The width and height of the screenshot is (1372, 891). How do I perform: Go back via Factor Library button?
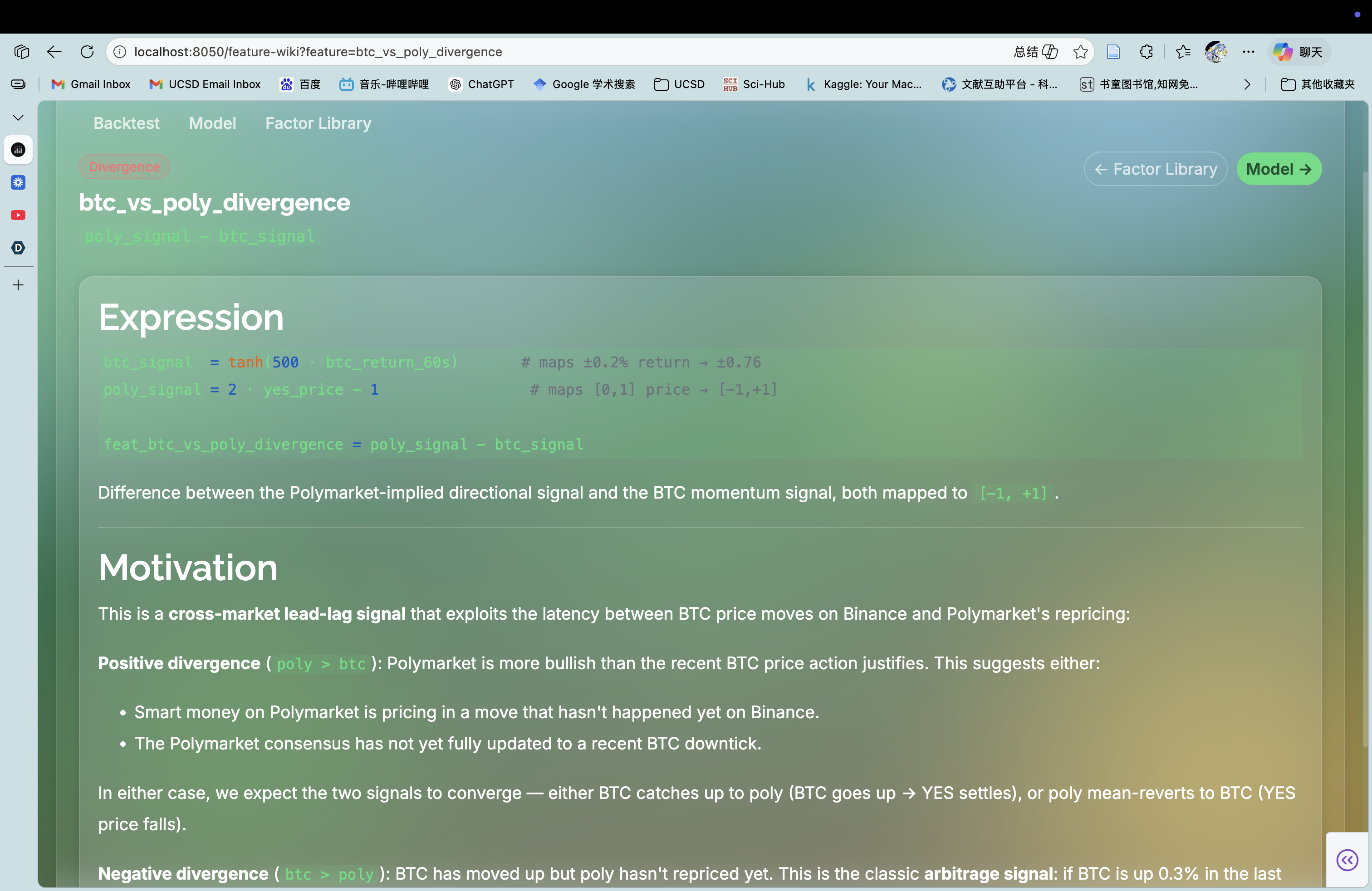[x=1155, y=169]
